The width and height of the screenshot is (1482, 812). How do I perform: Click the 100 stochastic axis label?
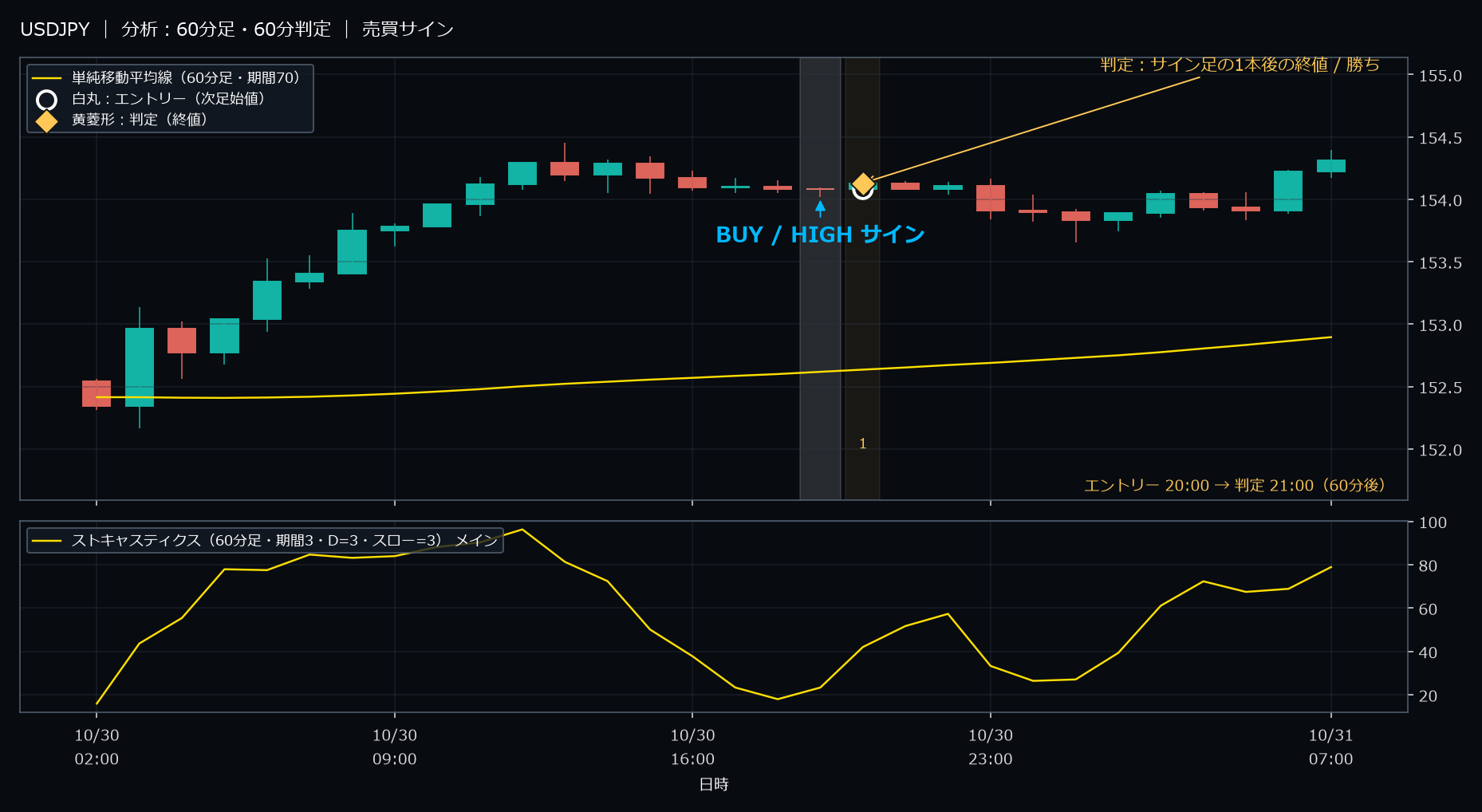(1433, 522)
